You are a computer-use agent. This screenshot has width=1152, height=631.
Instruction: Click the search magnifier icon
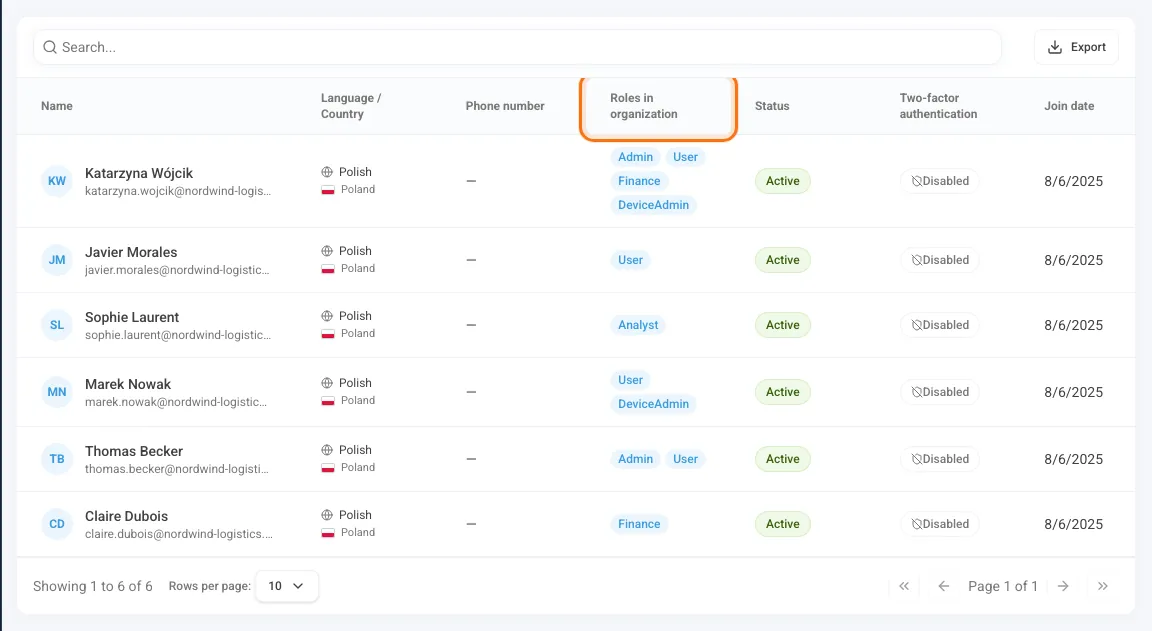point(49,47)
